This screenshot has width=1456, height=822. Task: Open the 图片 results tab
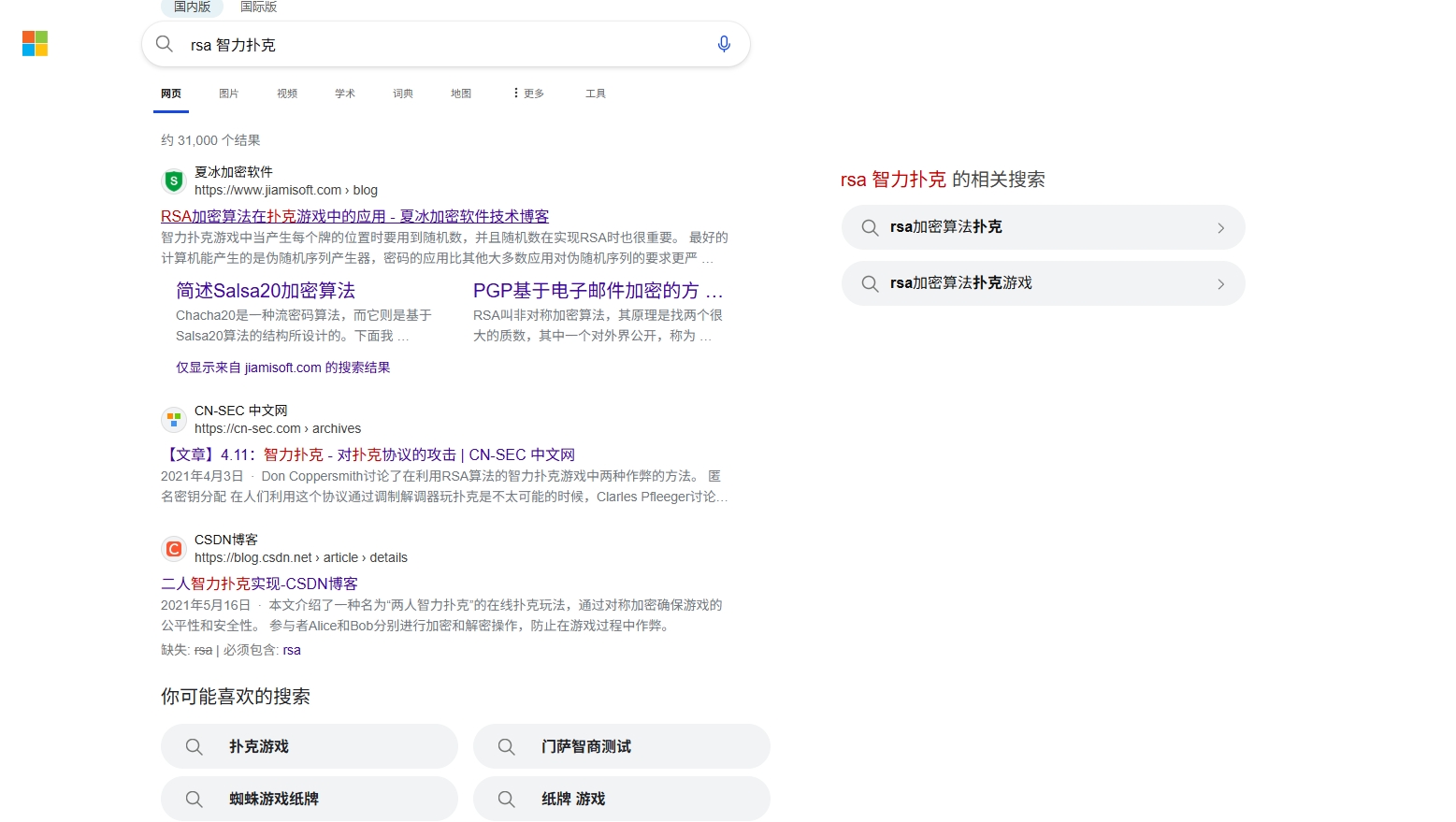[229, 94]
